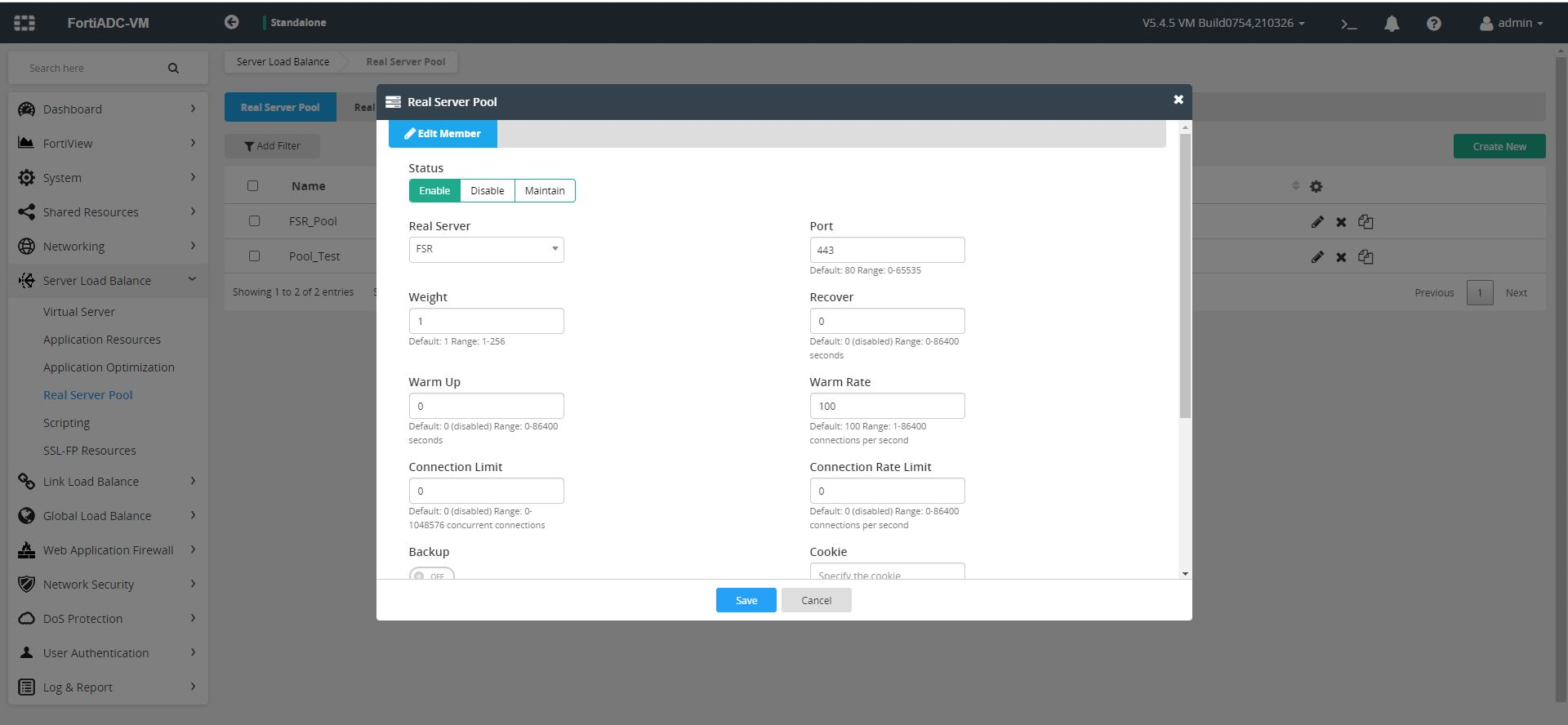The image size is (1568, 725).
Task: Expand the FortiView menu chevron
Action: pos(193,142)
